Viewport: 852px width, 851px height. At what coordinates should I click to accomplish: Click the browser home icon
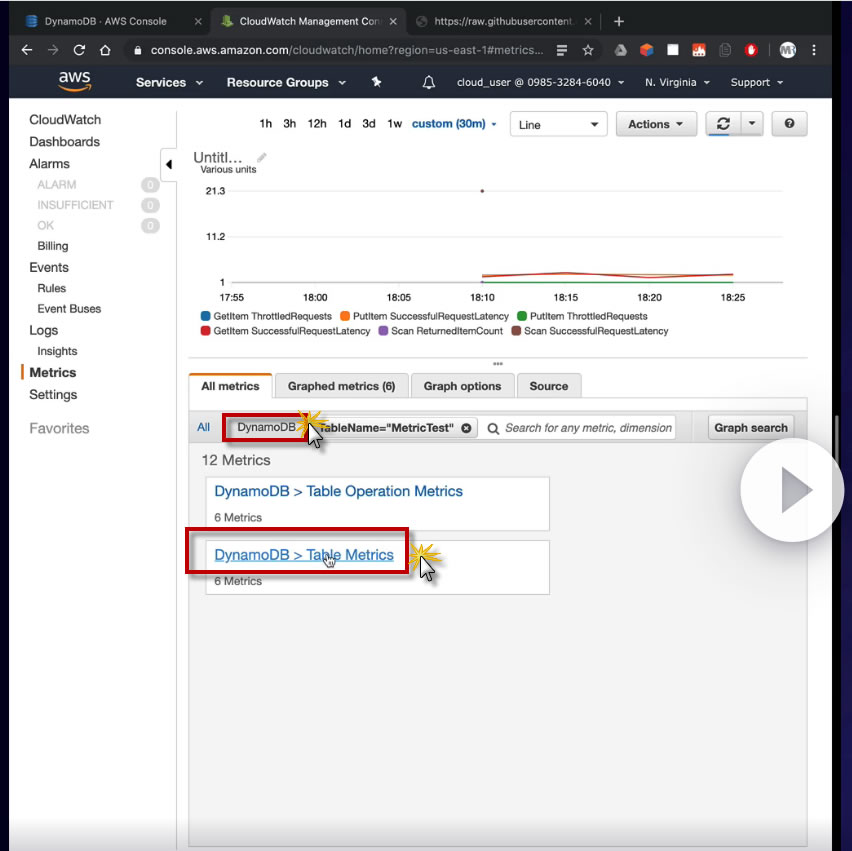pos(105,50)
